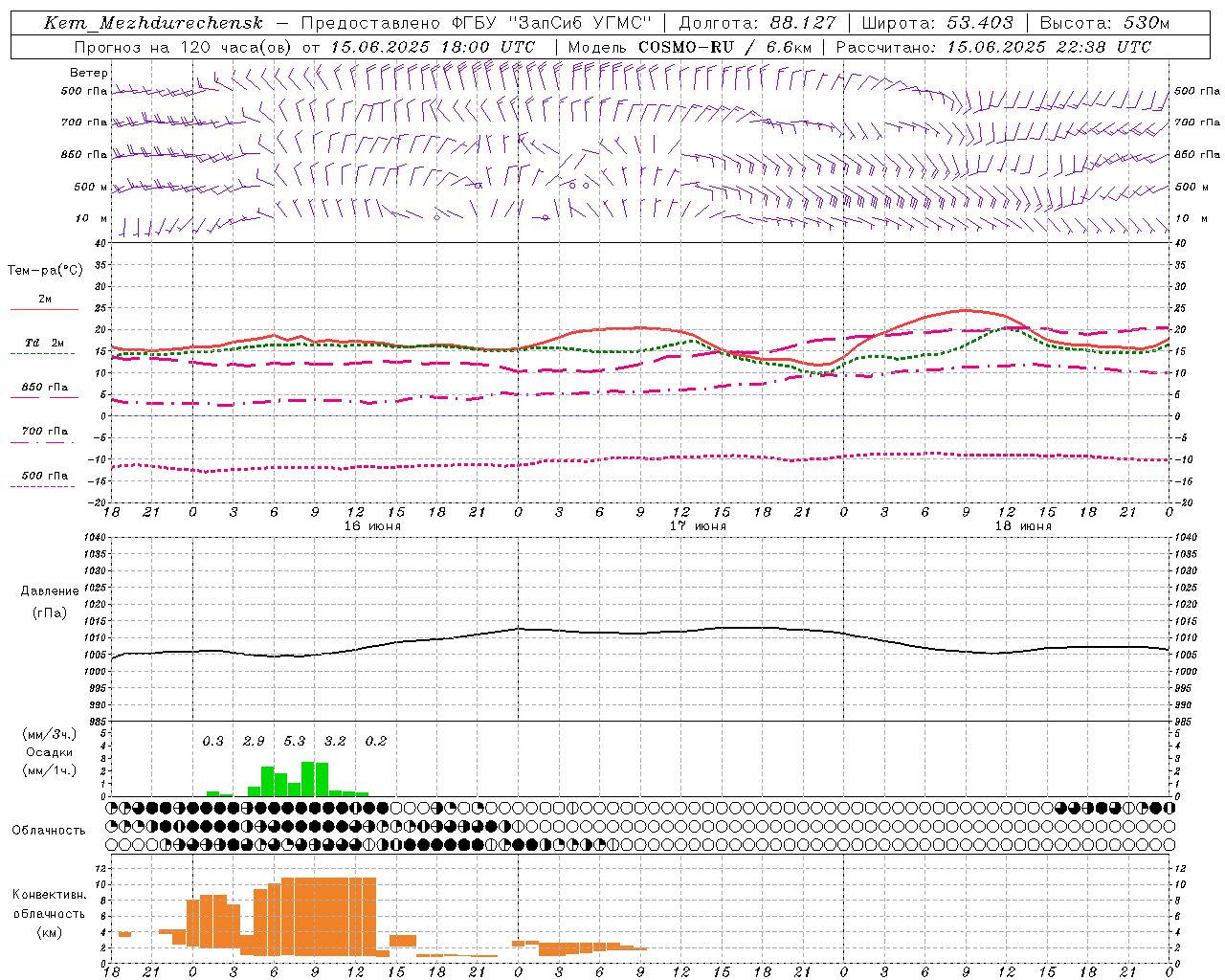Click the 3.2 precipitation total value
Image resolution: width=1225 pixels, height=980 pixels.
coord(335,742)
